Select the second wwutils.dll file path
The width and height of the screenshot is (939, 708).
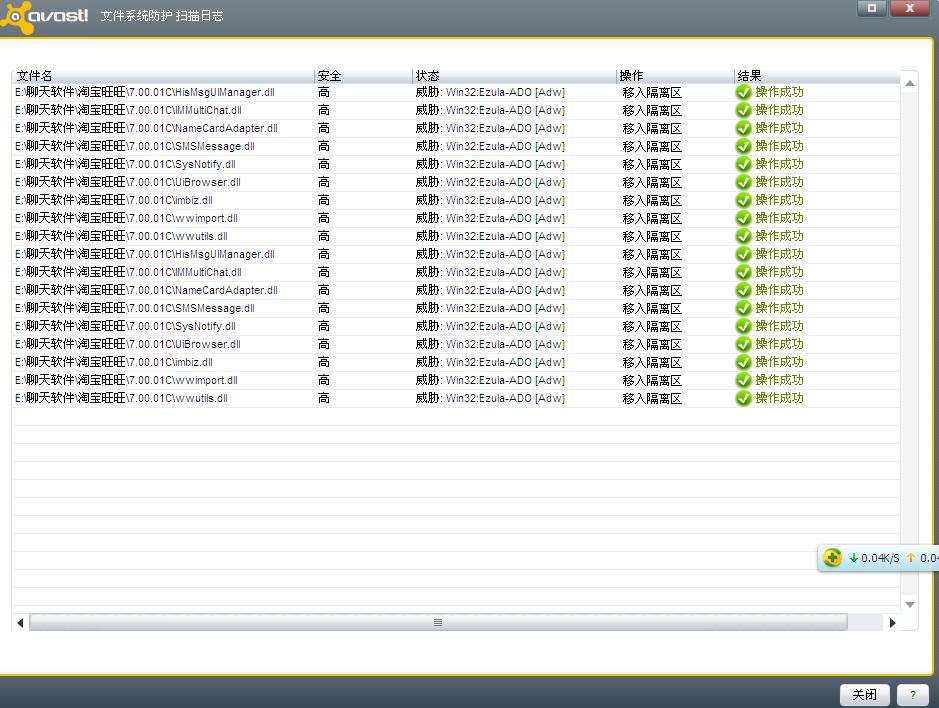[121, 398]
